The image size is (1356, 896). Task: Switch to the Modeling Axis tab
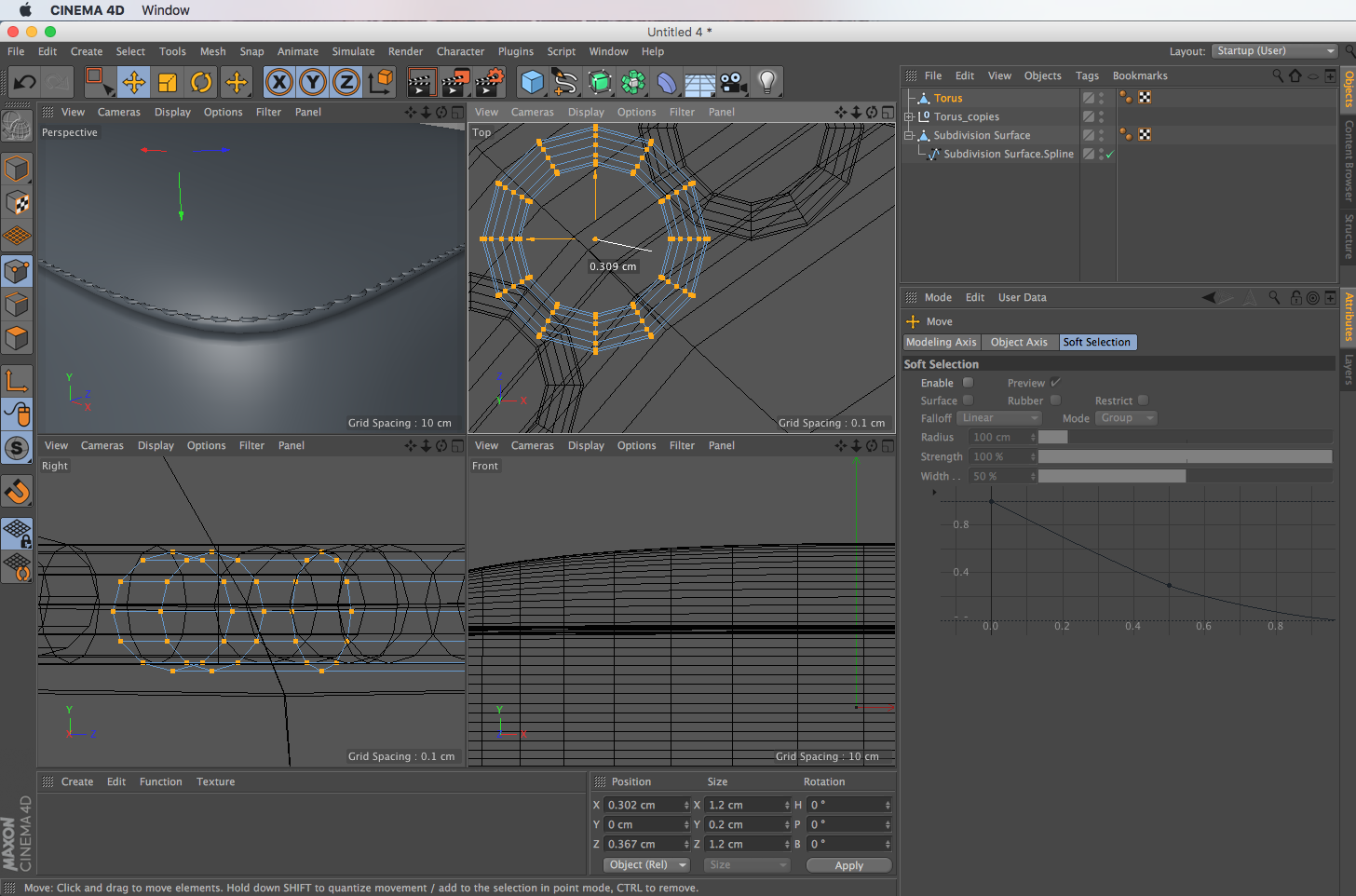(x=941, y=342)
